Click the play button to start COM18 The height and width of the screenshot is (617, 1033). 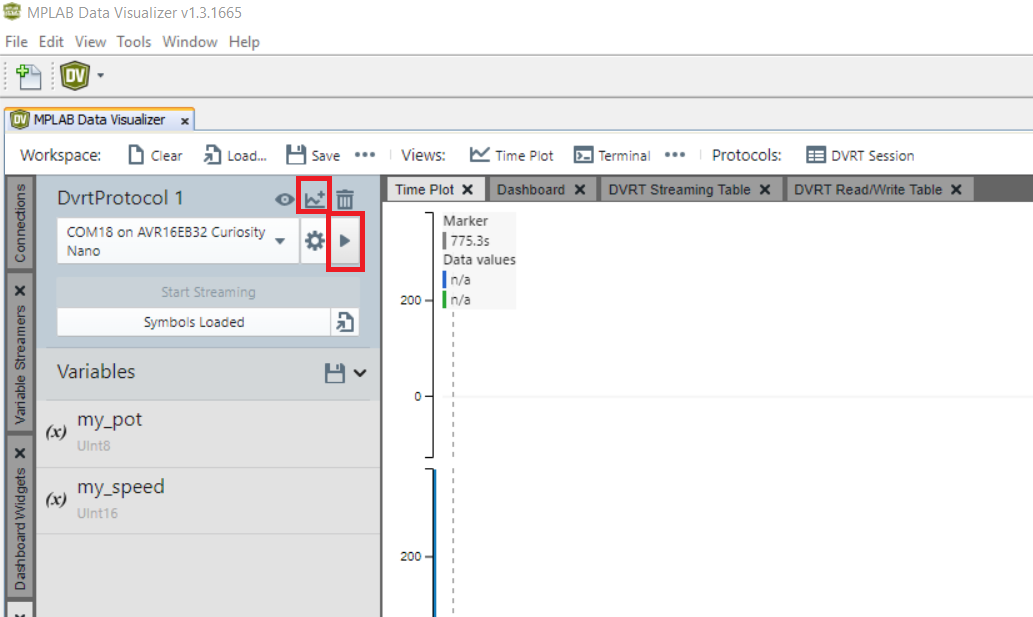pyautogui.click(x=345, y=241)
